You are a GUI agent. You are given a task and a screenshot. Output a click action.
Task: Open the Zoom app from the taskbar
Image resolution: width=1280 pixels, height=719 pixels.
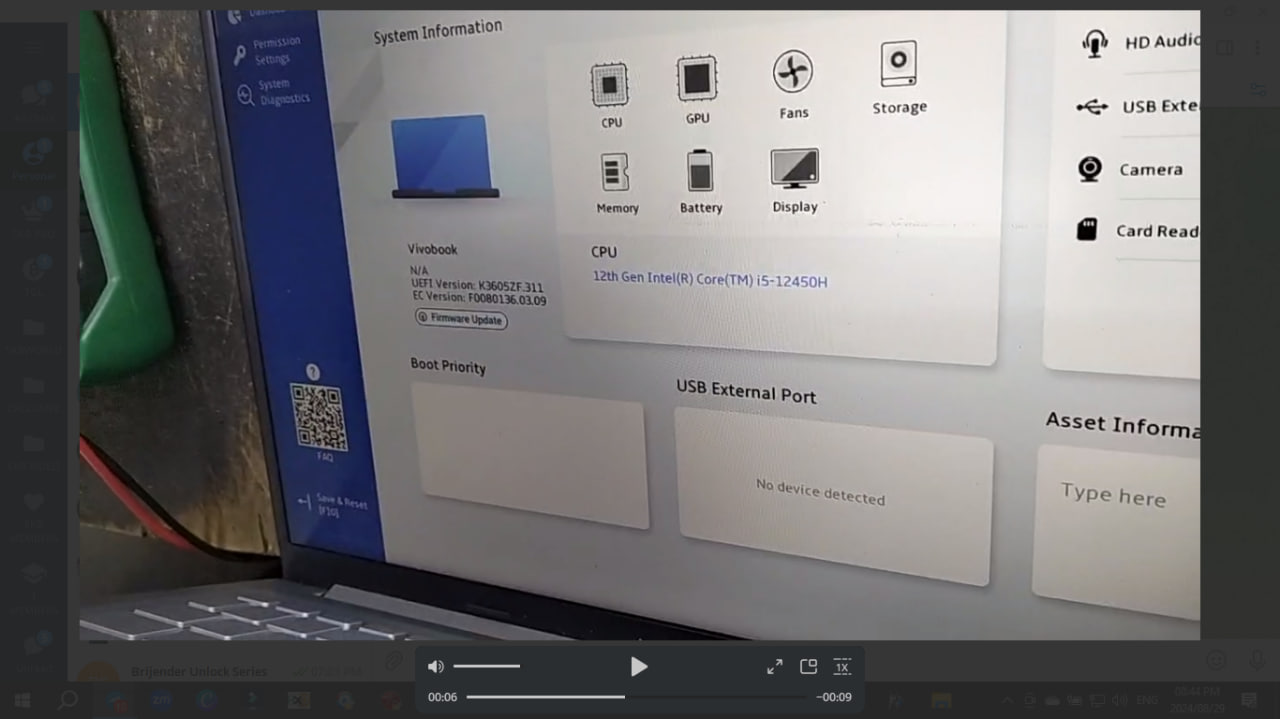tap(161, 700)
